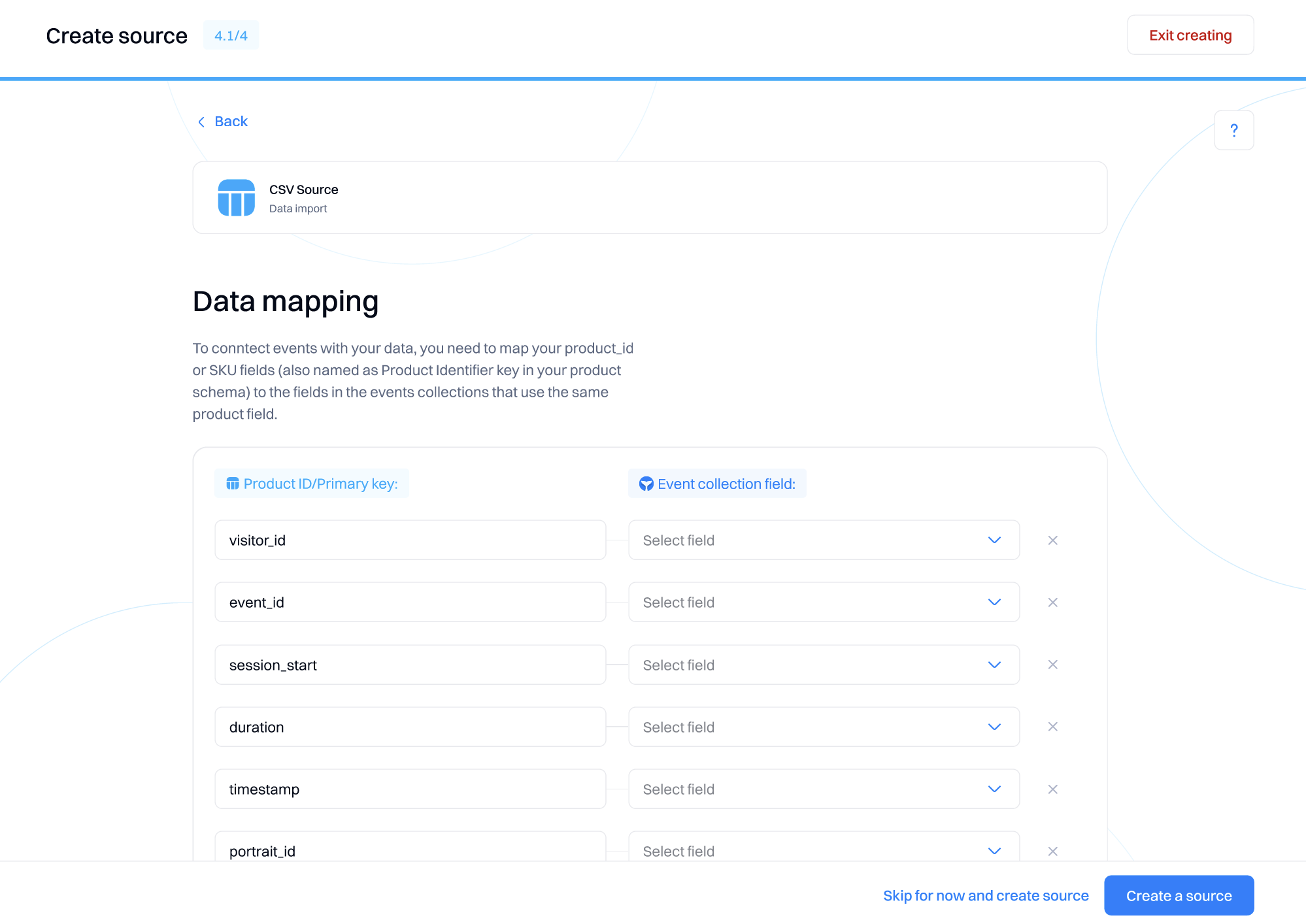Remove the event_id mapping row
This screenshot has height=924, width=1306.
pyautogui.click(x=1052, y=602)
